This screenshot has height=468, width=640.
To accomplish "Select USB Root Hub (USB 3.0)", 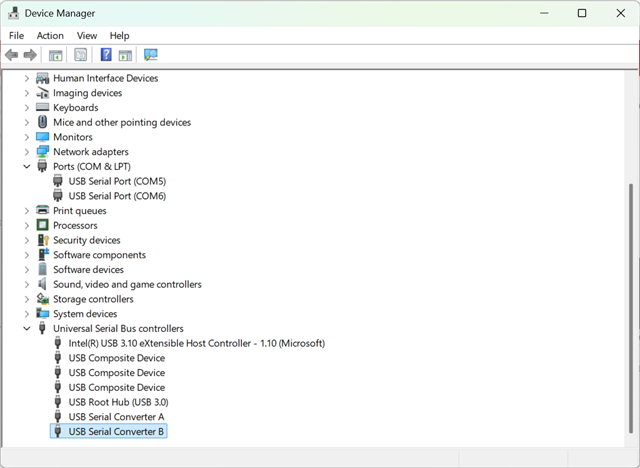I will click(118, 402).
